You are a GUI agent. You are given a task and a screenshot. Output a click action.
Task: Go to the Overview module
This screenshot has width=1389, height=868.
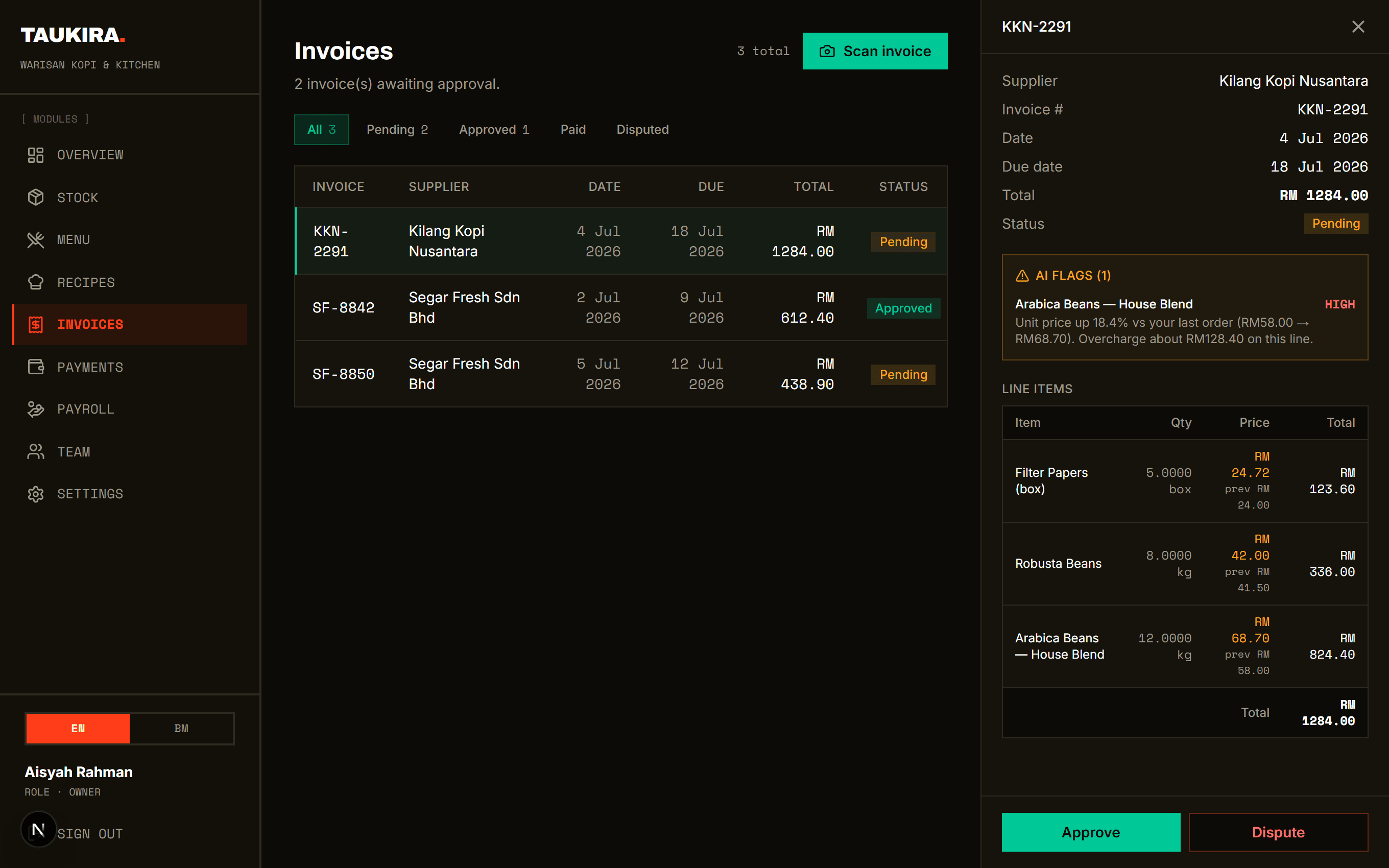(130, 155)
